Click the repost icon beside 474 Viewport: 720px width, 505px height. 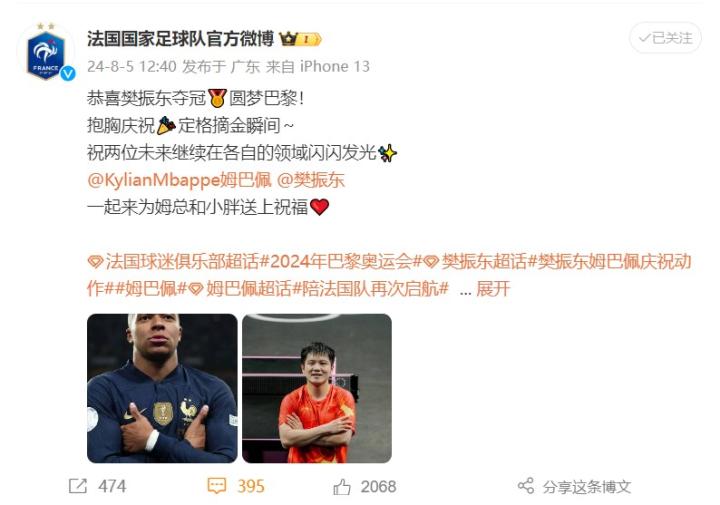click(78, 486)
